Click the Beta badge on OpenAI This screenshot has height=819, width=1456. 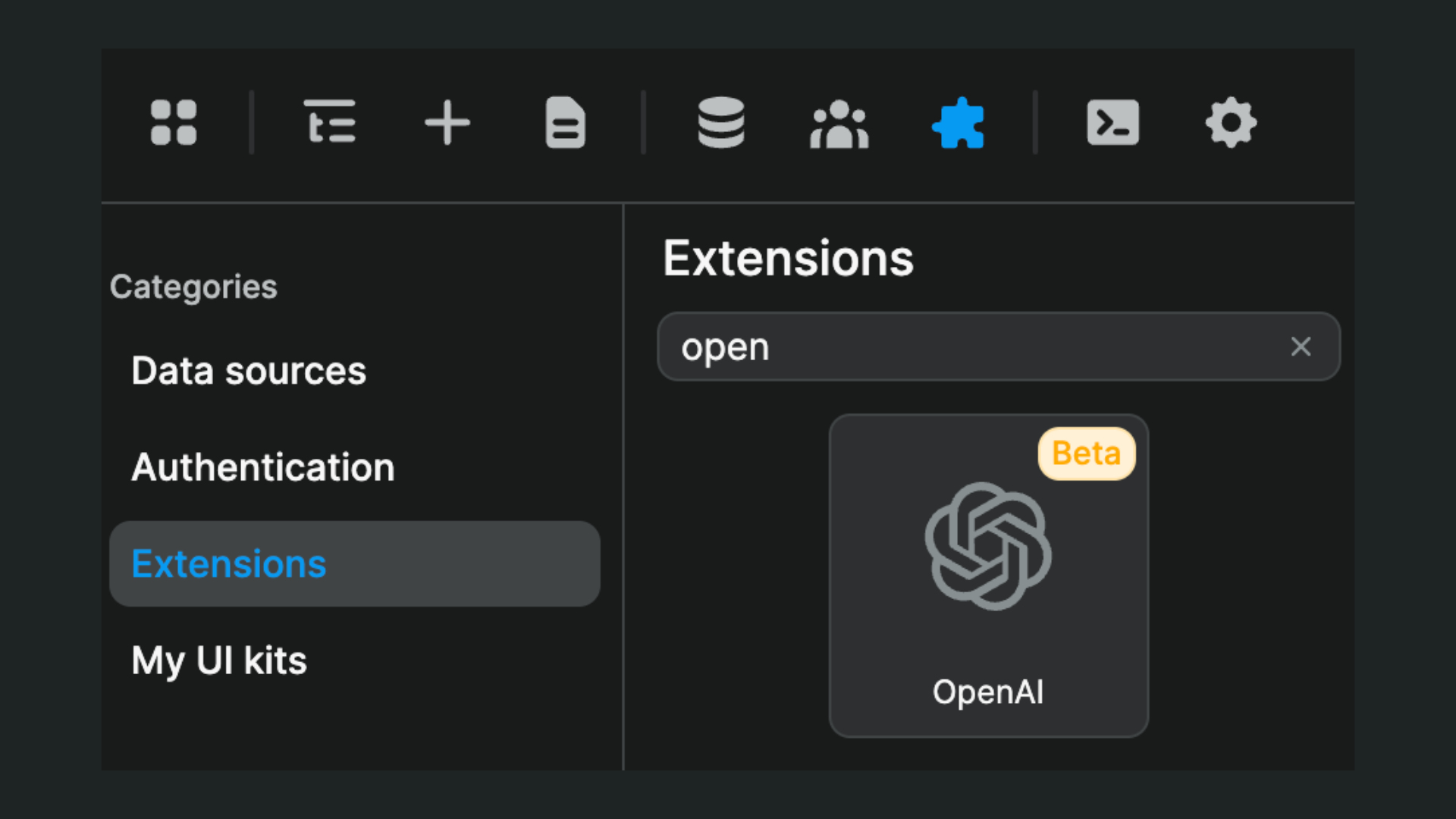(1087, 453)
